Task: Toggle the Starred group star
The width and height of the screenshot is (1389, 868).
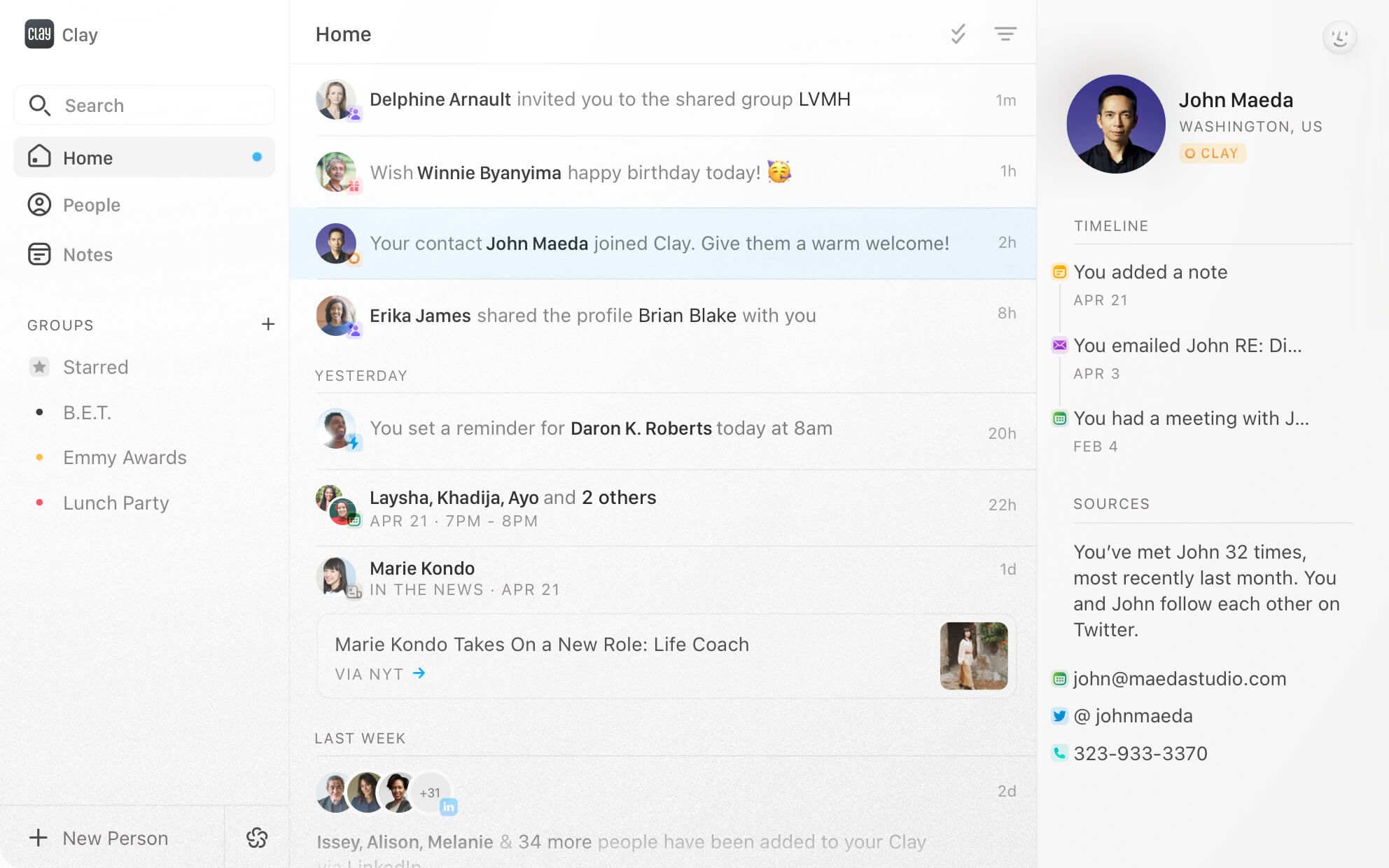Action: tap(40, 367)
